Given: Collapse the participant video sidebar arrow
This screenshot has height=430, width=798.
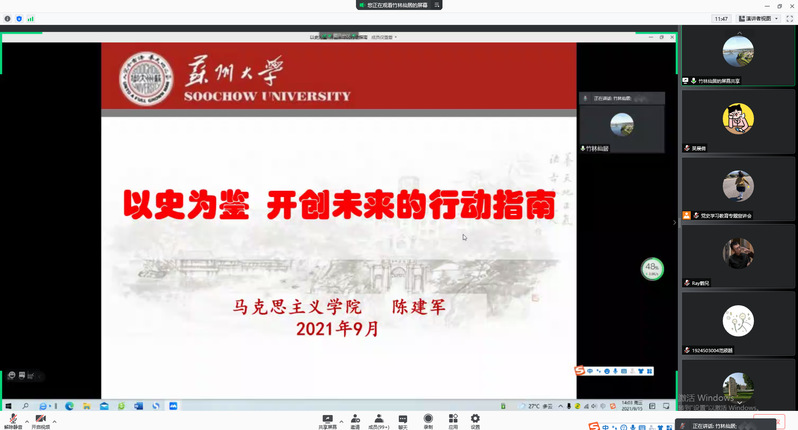Looking at the screenshot, I should [675, 223].
